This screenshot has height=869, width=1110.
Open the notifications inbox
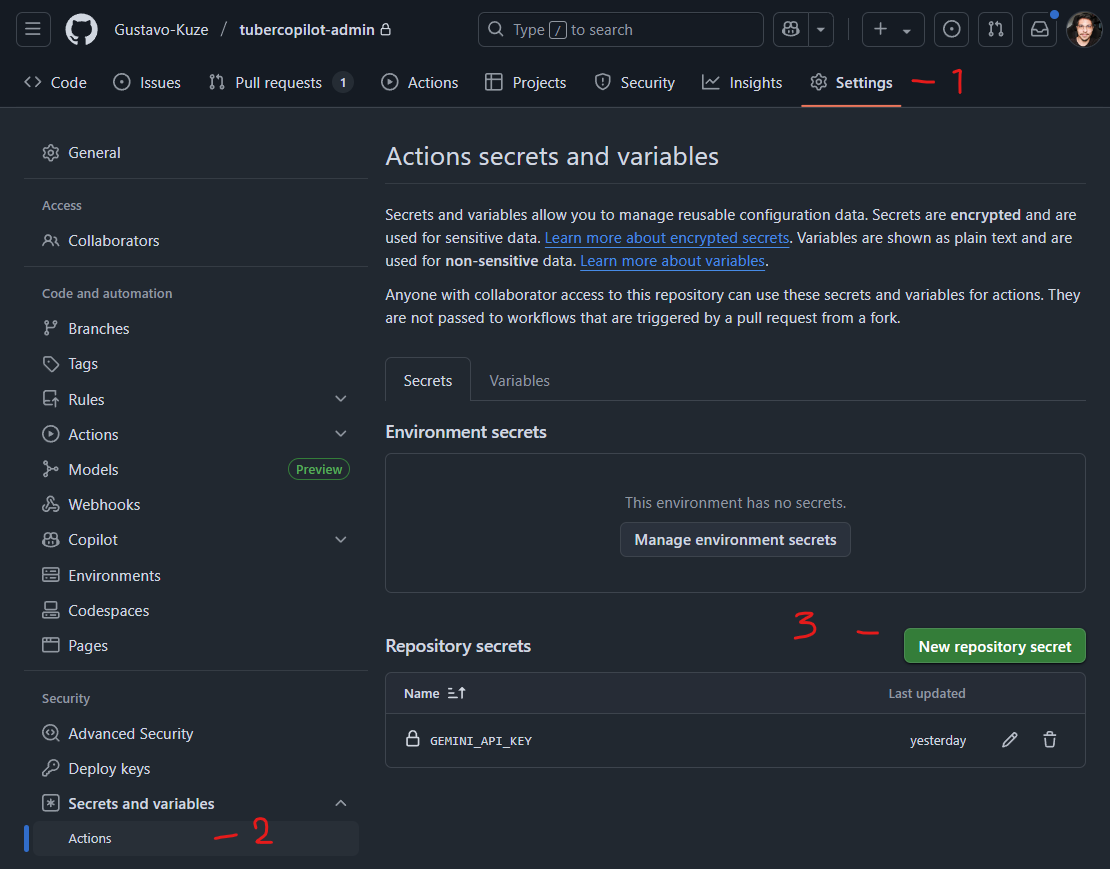(1039, 30)
